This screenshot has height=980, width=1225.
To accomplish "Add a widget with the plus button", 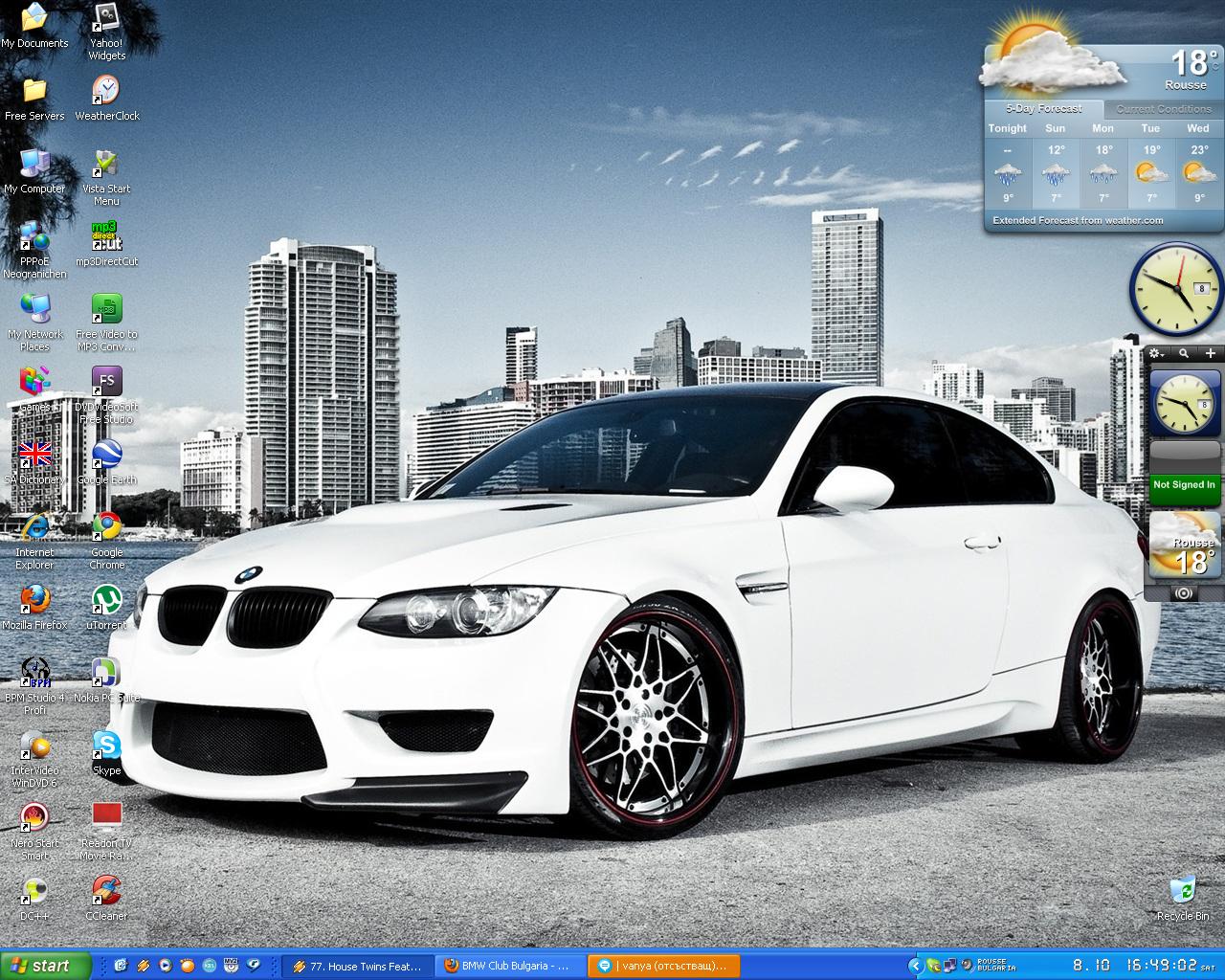I will tap(1211, 353).
